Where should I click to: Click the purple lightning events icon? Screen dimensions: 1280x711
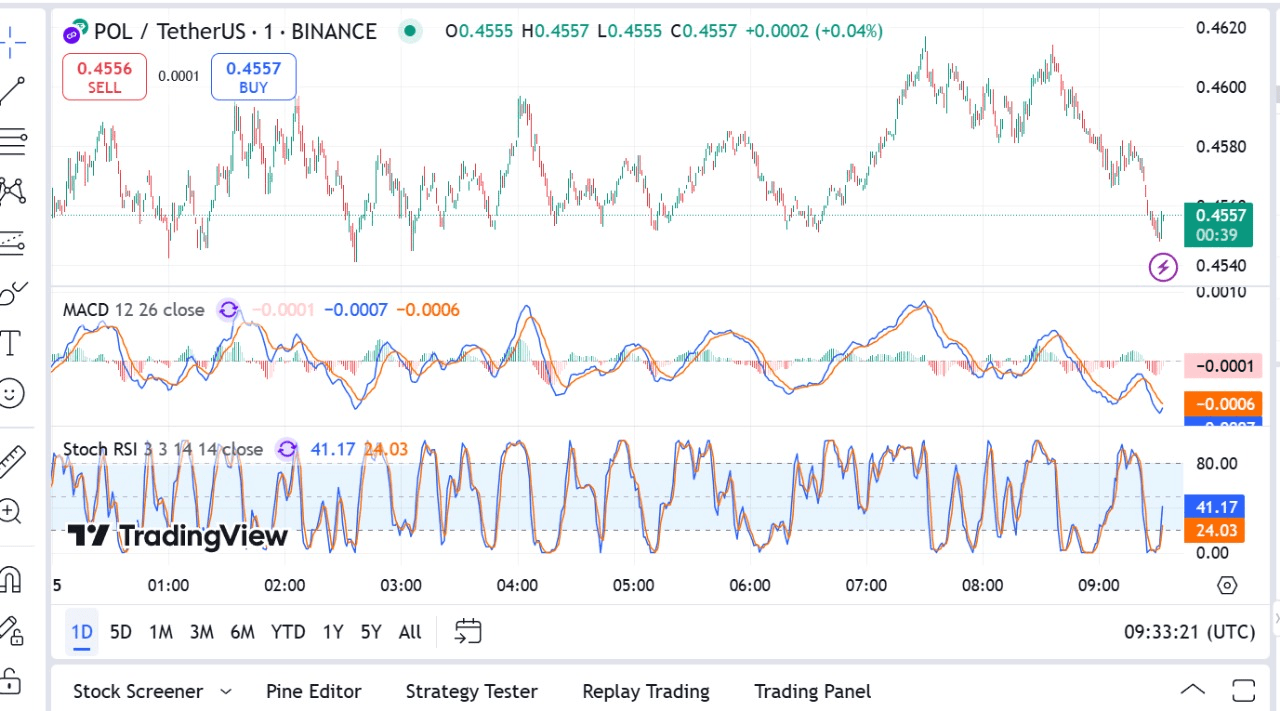(1162, 267)
